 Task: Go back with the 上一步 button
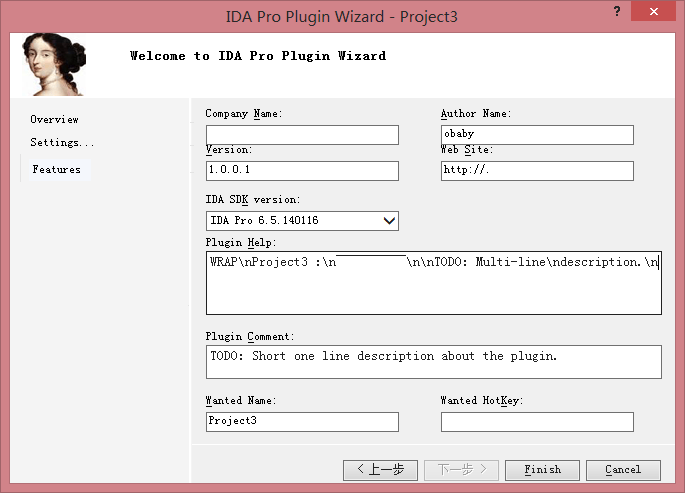[380, 470]
